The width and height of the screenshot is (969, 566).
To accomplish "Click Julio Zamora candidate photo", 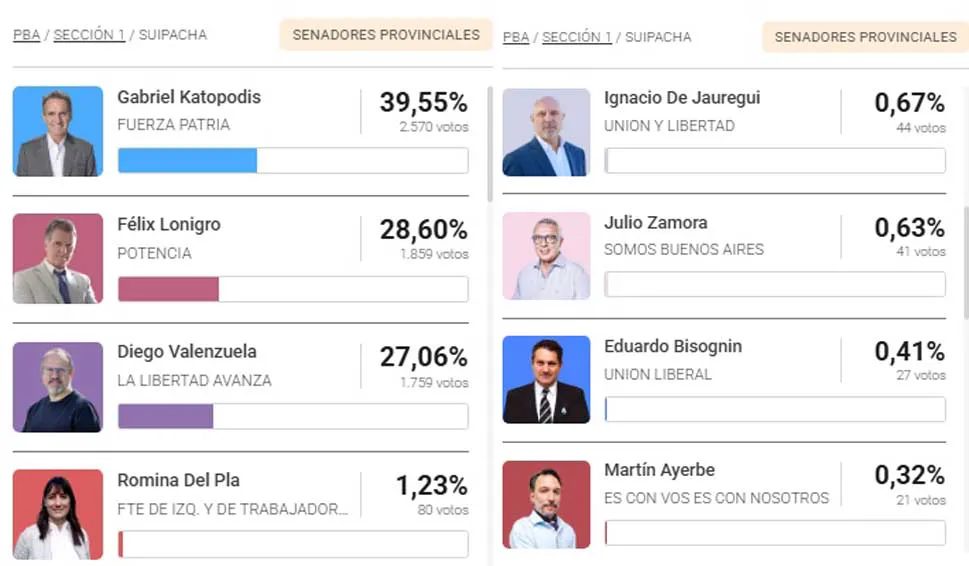I will coord(546,256).
